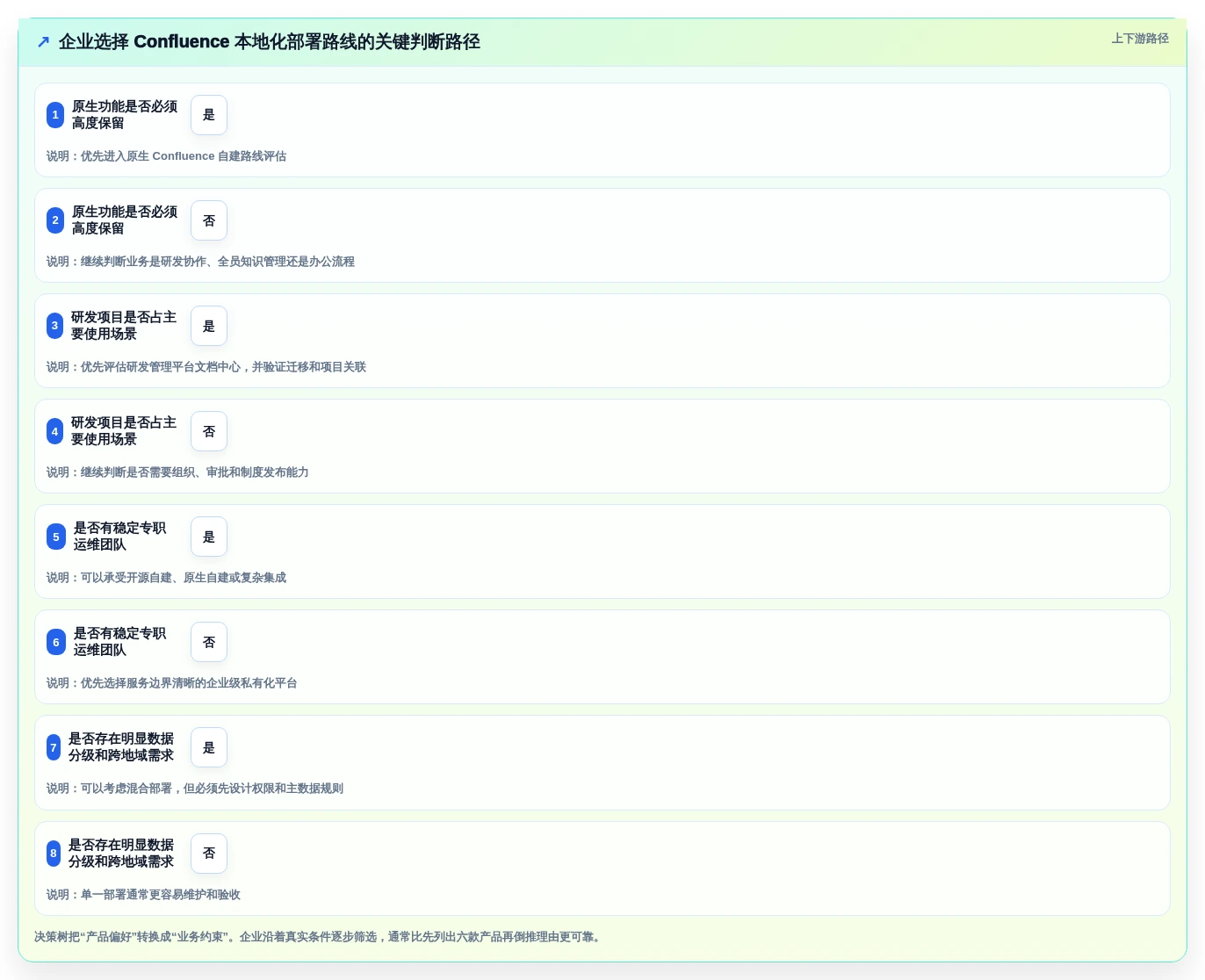Click step number badge 4
Screen dimensions: 1205x980
click(54, 431)
